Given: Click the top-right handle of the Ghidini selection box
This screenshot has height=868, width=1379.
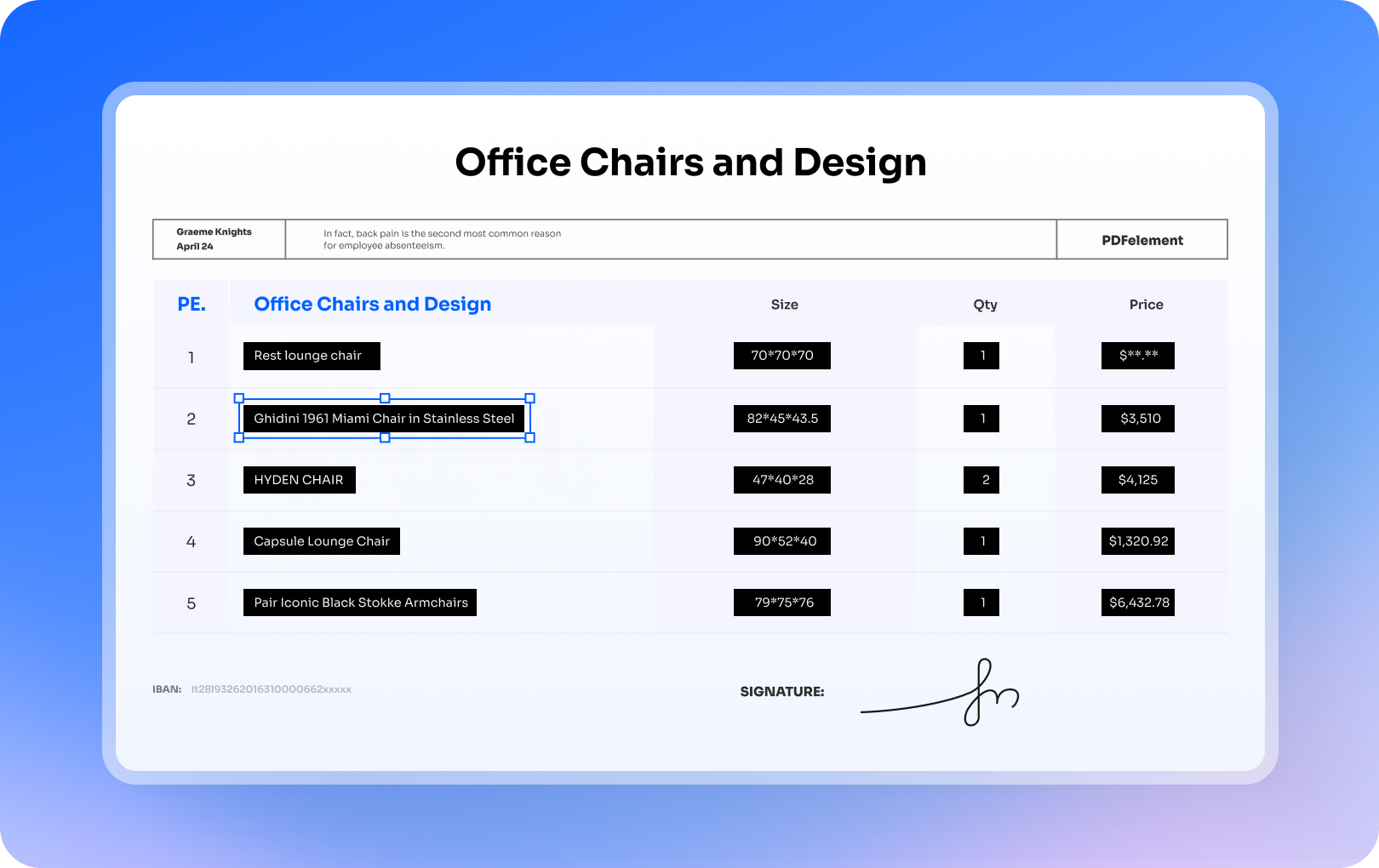Looking at the screenshot, I should [x=530, y=398].
